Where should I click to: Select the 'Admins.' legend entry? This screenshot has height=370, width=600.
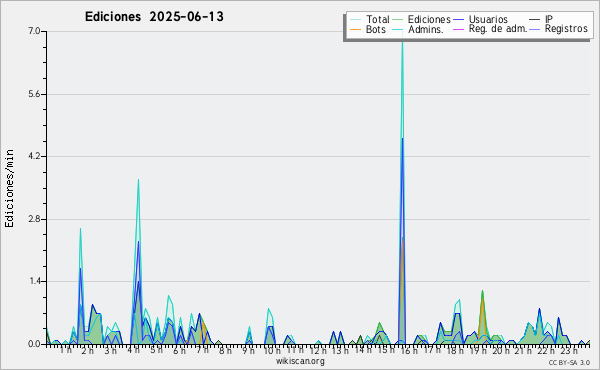[426, 29]
